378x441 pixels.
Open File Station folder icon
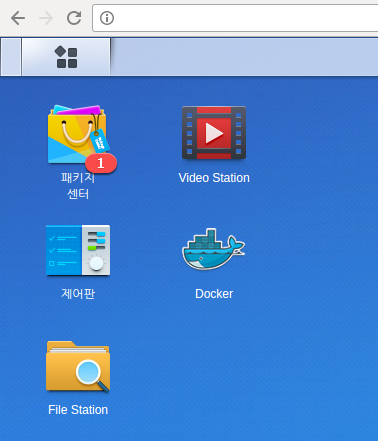[x=78, y=366]
